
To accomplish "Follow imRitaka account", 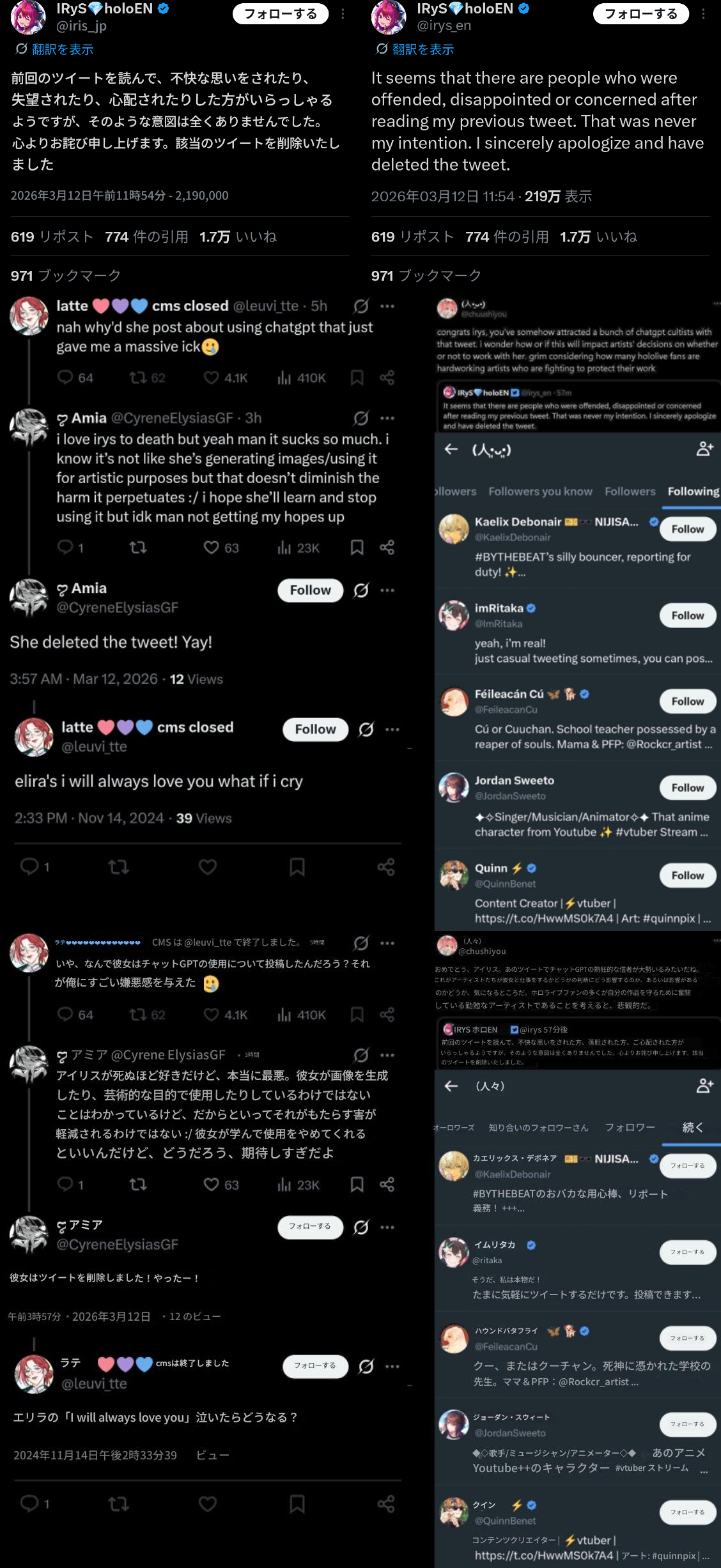I will pos(688,615).
